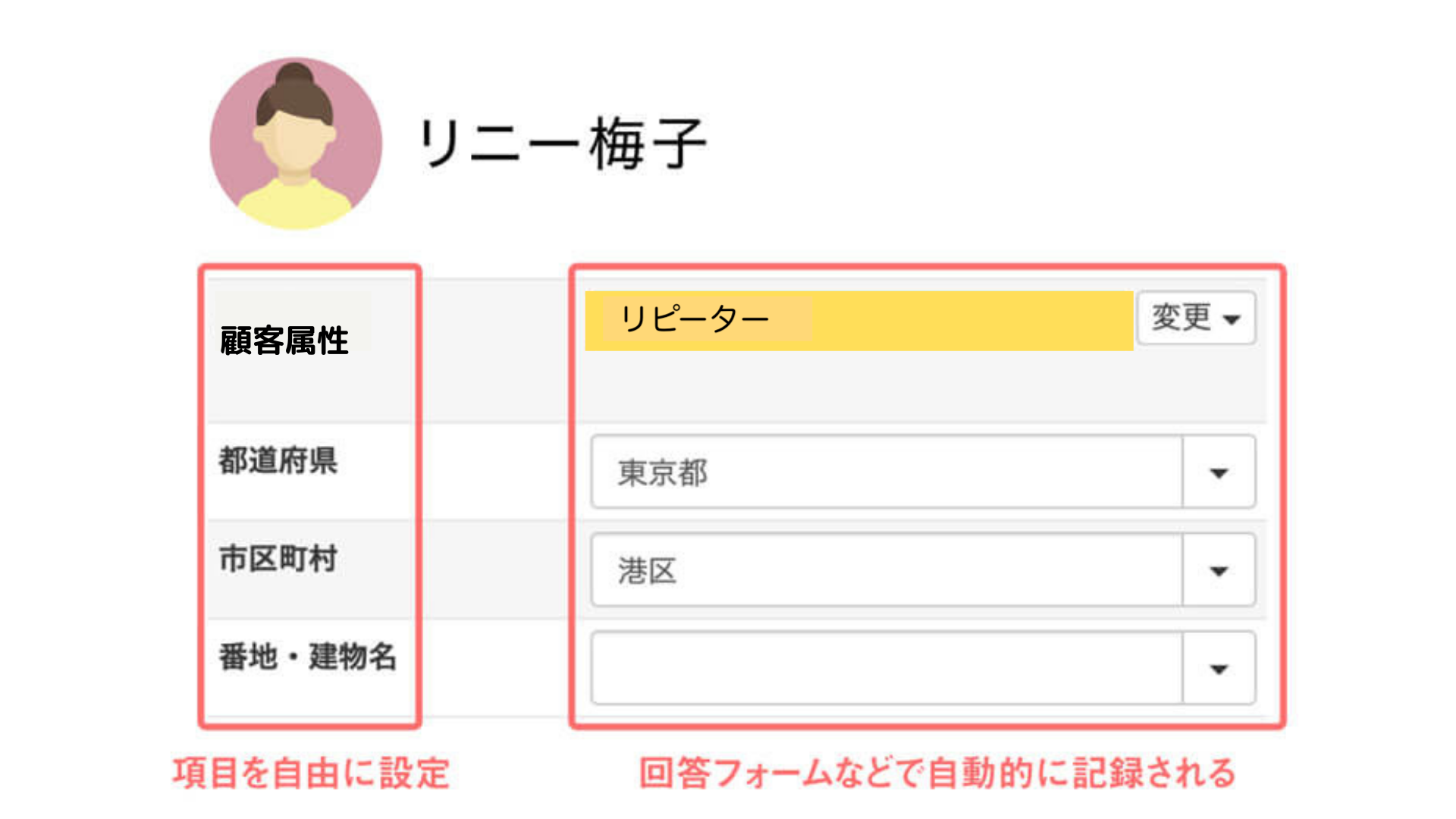Click the caption 回答フォームなどで自動的に記録される
Screen dimensions: 1456x819
[937, 773]
